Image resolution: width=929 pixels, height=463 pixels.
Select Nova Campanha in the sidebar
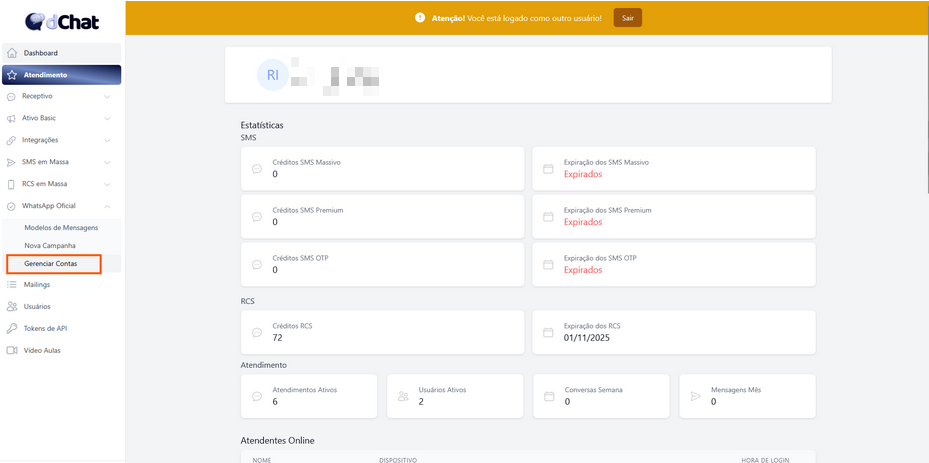pyautogui.click(x=50, y=246)
